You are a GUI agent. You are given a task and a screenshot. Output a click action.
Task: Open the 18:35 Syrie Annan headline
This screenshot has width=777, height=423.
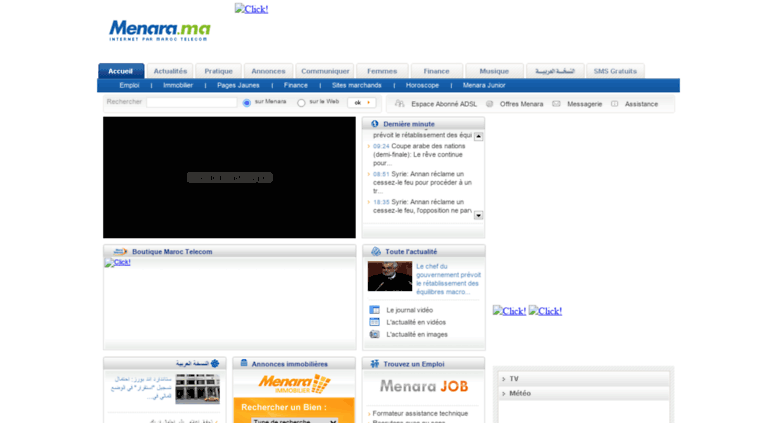(422, 206)
